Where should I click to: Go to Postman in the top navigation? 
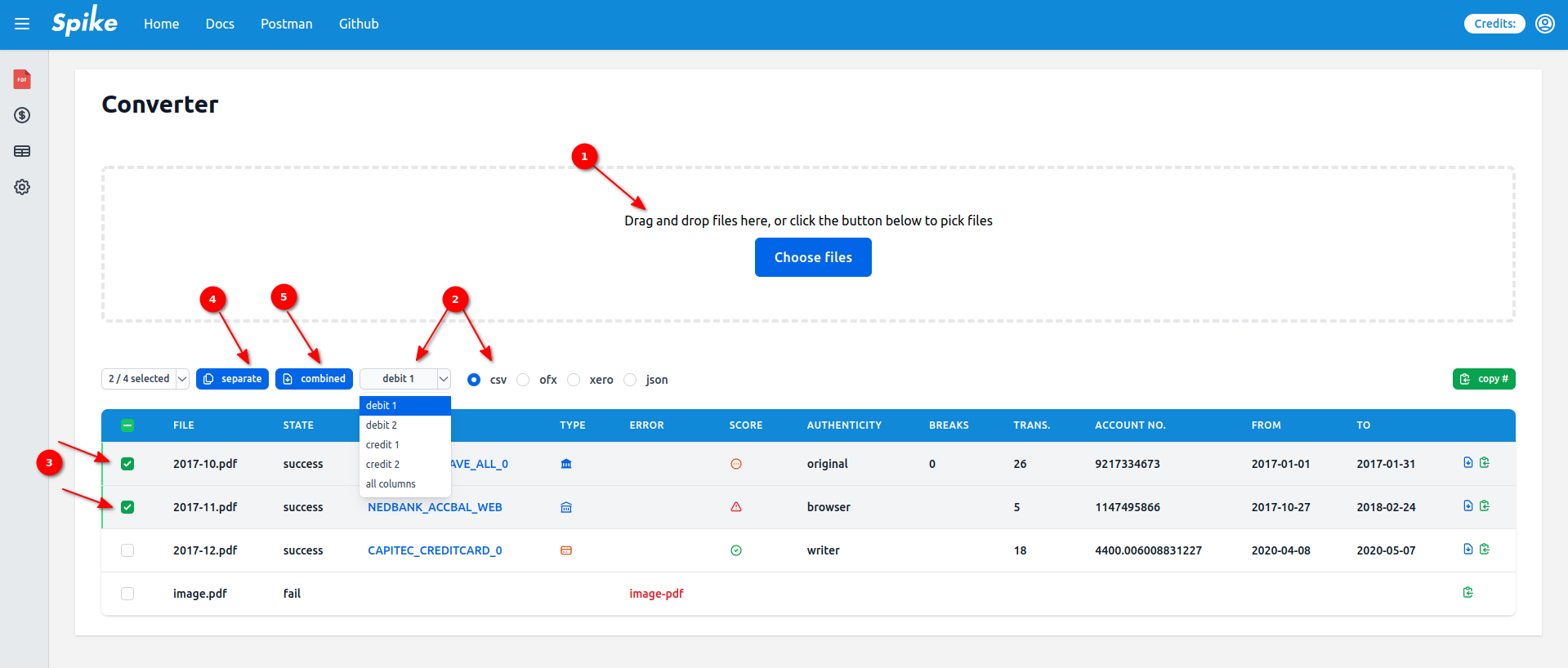click(x=286, y=24)
